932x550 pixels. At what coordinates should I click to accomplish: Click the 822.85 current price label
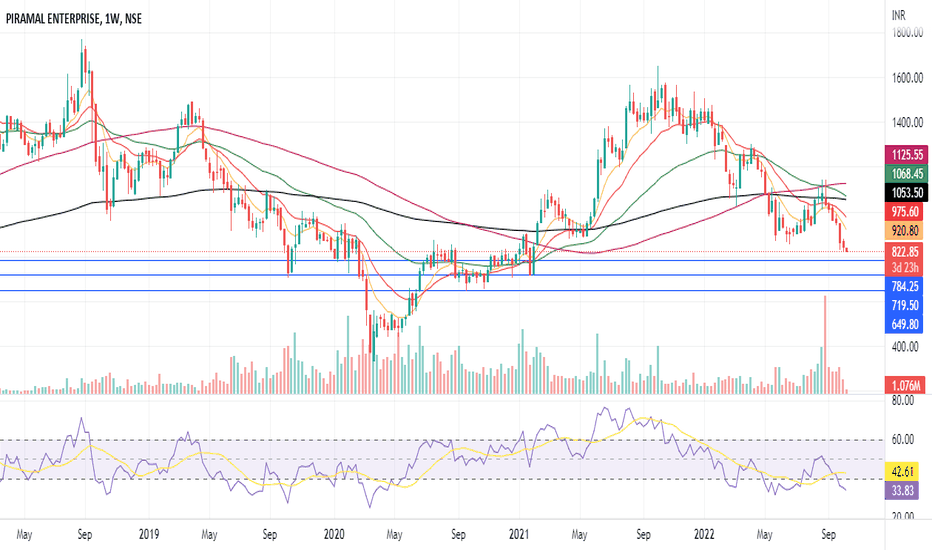pyautogui.click(x=904, y=252)
